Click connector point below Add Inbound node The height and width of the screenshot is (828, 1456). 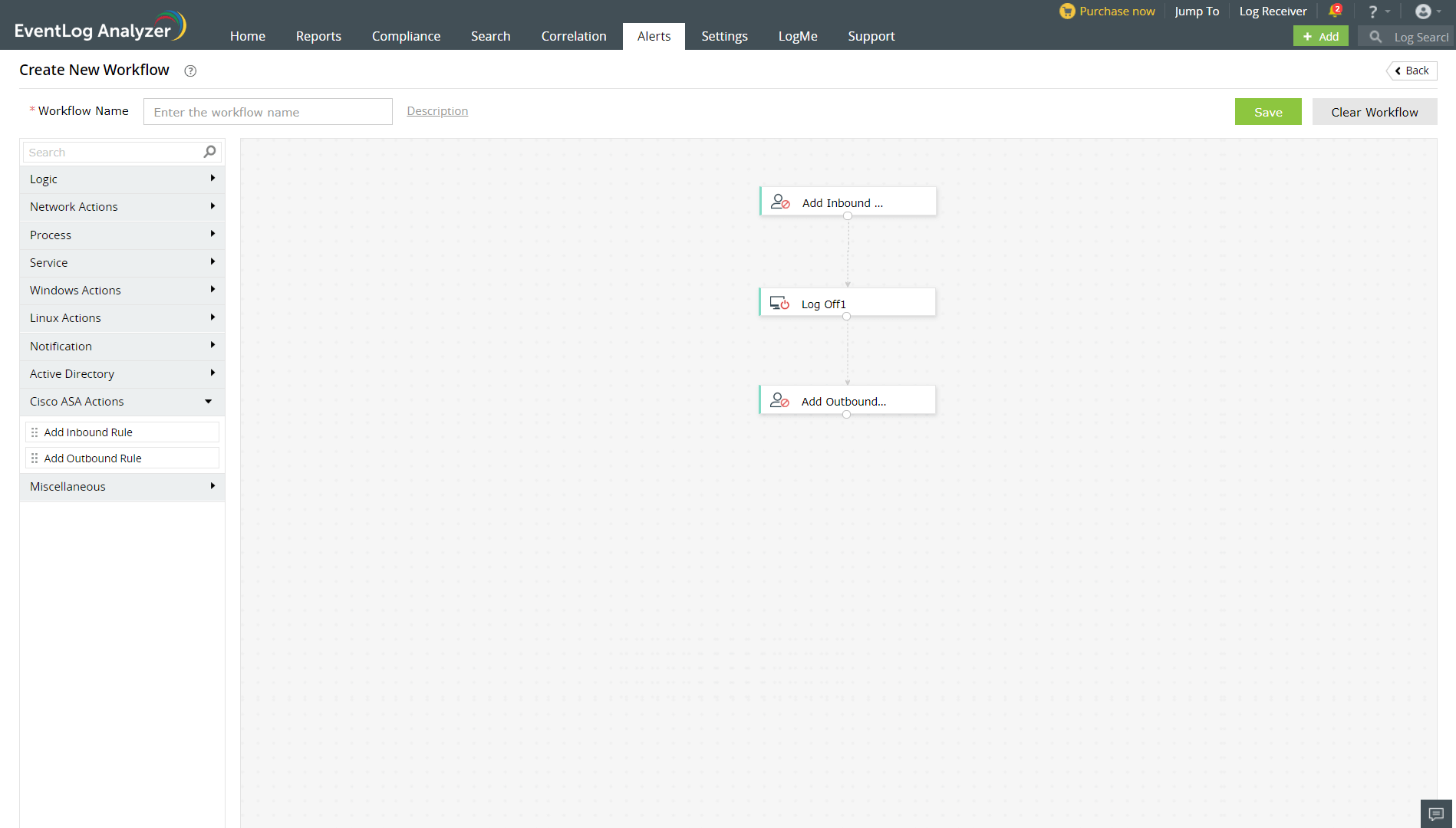click(848, 216)
